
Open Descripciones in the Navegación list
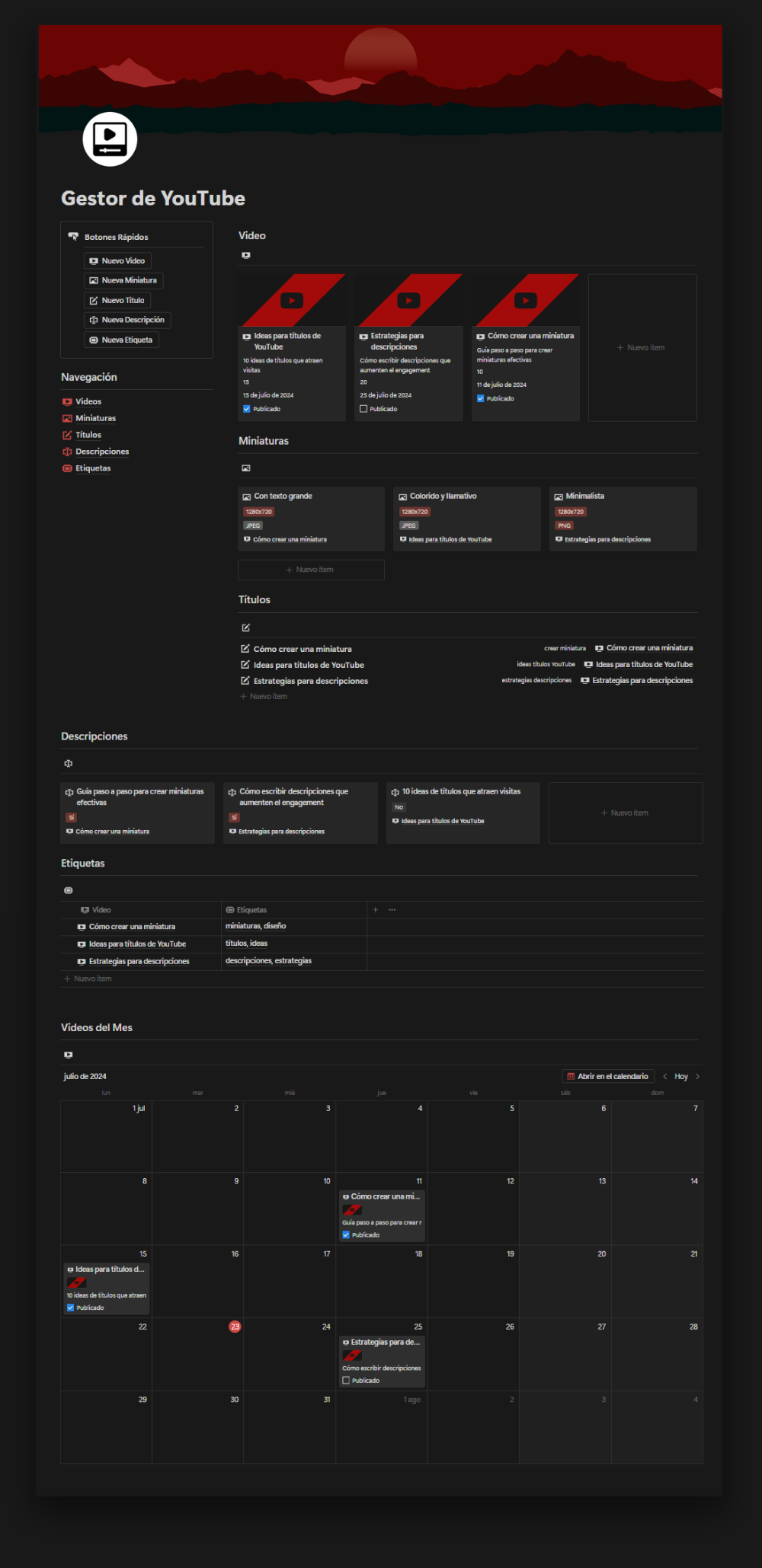pyautogui.click(x=102, y=452)
